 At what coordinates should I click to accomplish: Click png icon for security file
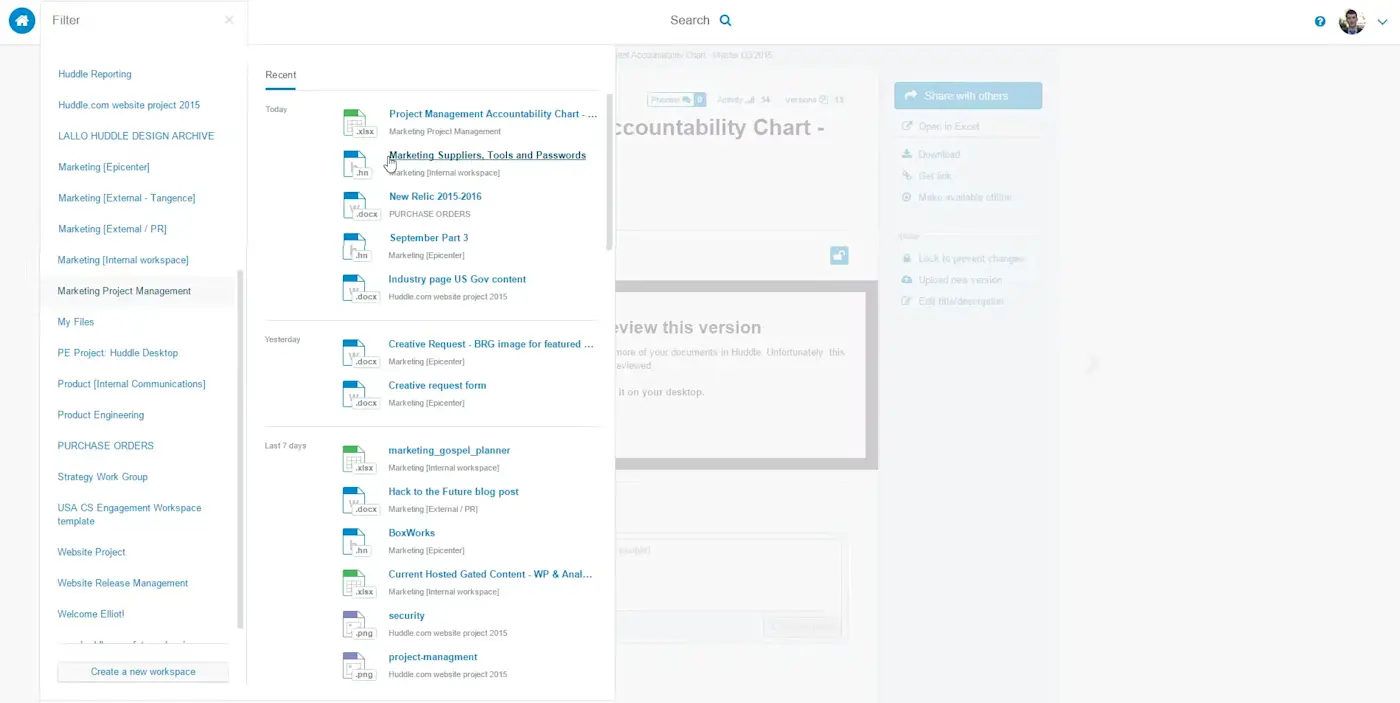358,625
